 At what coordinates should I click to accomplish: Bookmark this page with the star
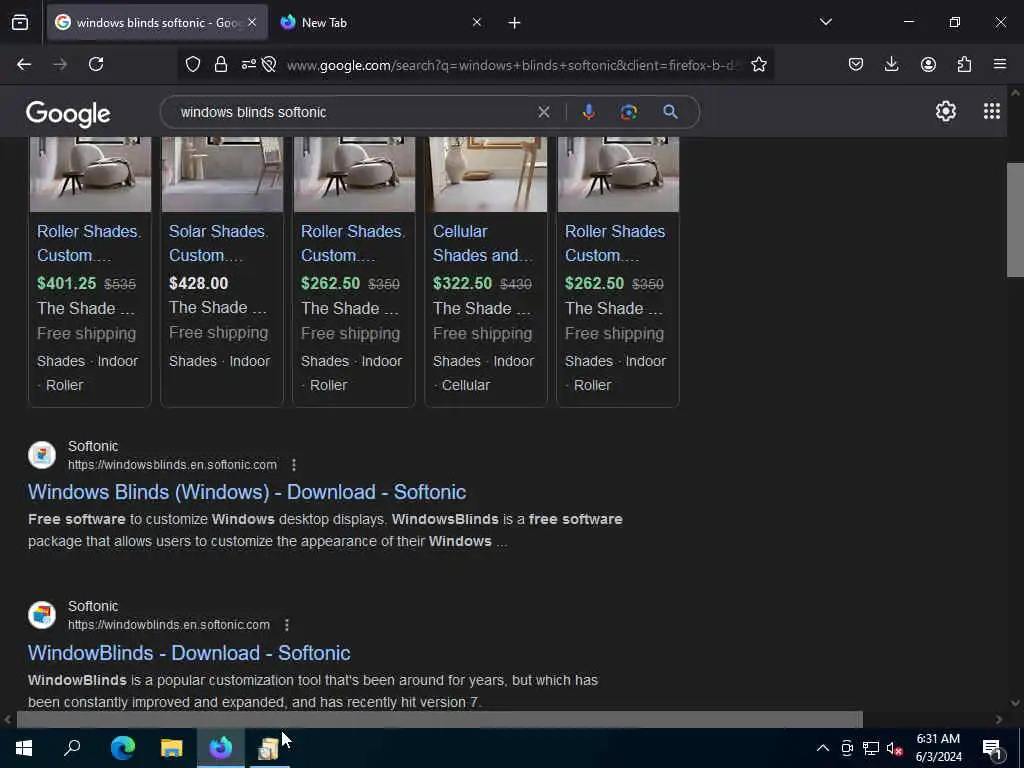point(758,64)
